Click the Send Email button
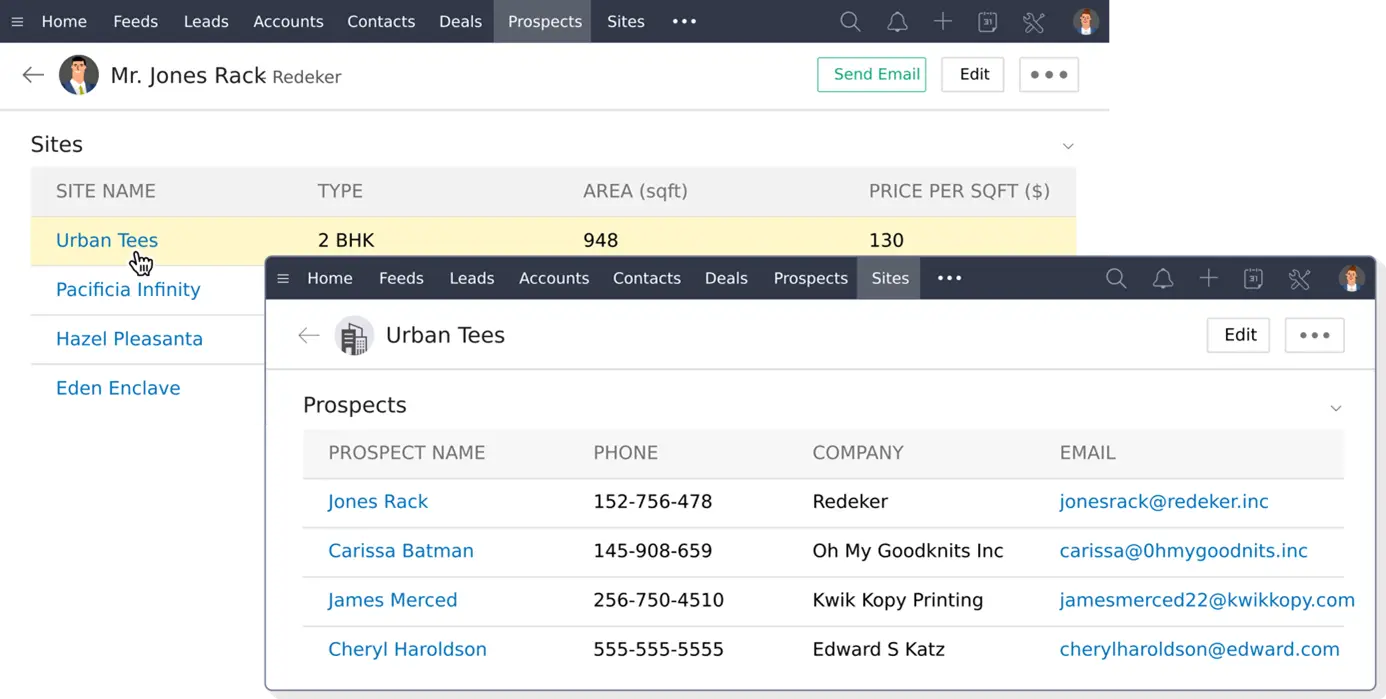Screen dimensions: 1386x699 point(871,74)
